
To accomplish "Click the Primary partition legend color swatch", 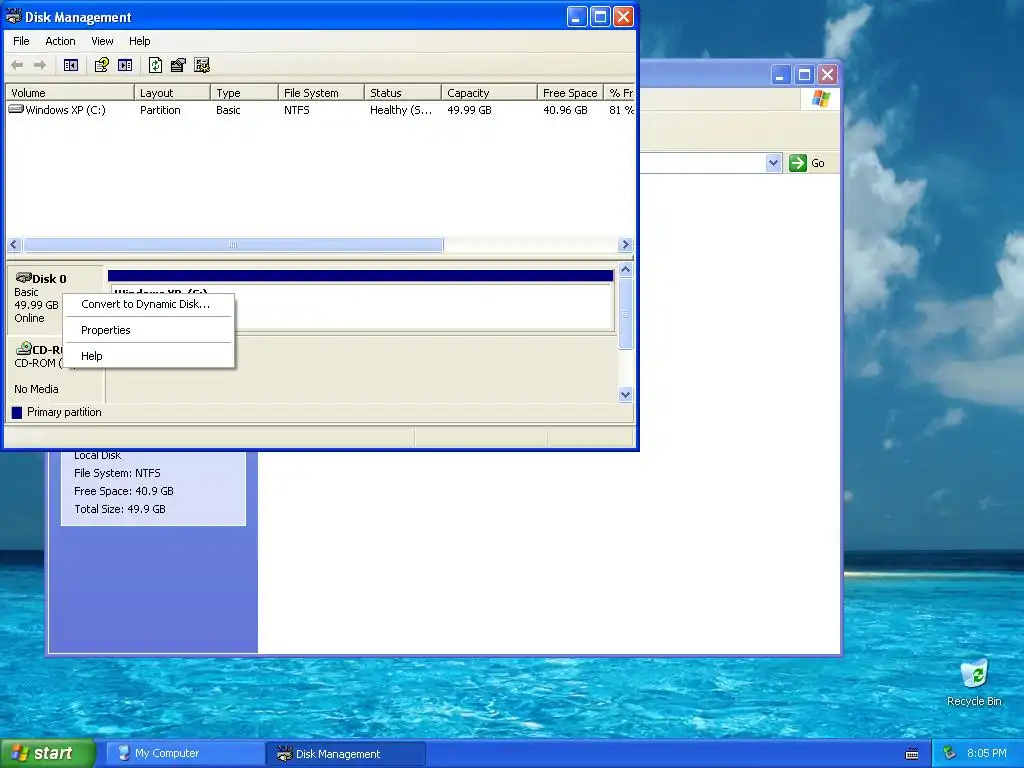I will point(17,413).
